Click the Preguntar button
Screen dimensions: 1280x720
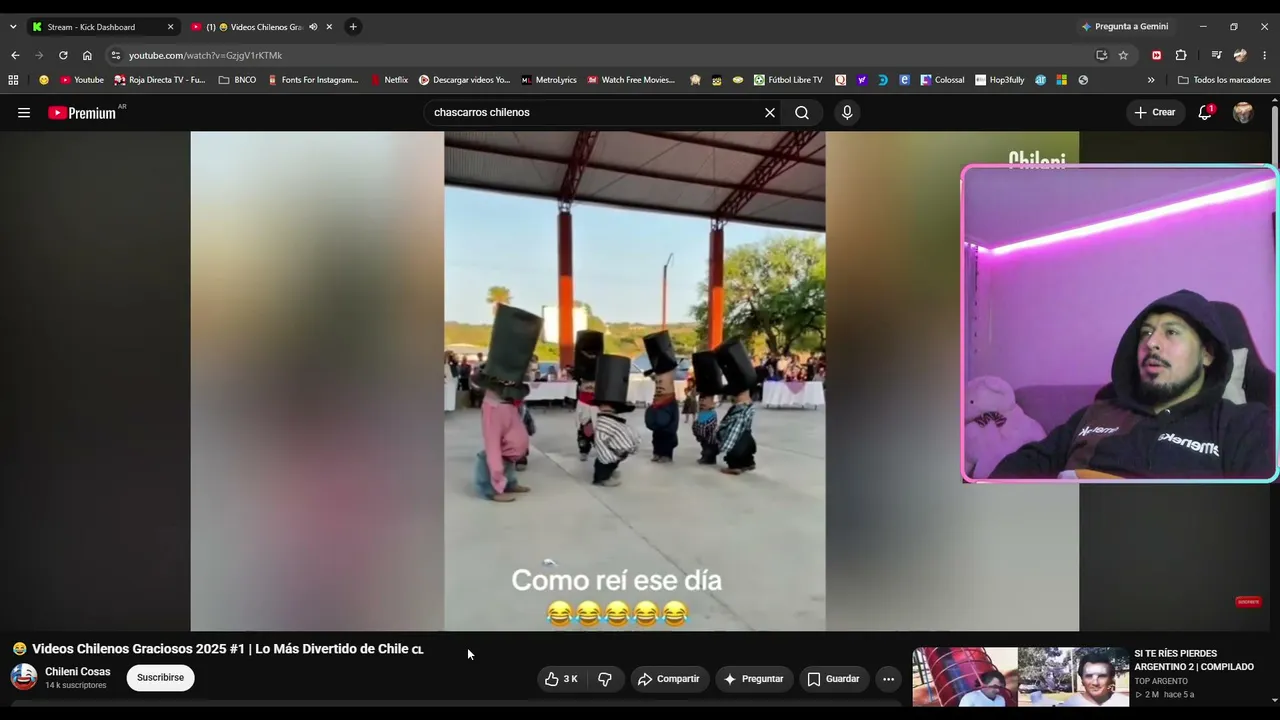tap(754, 679)
